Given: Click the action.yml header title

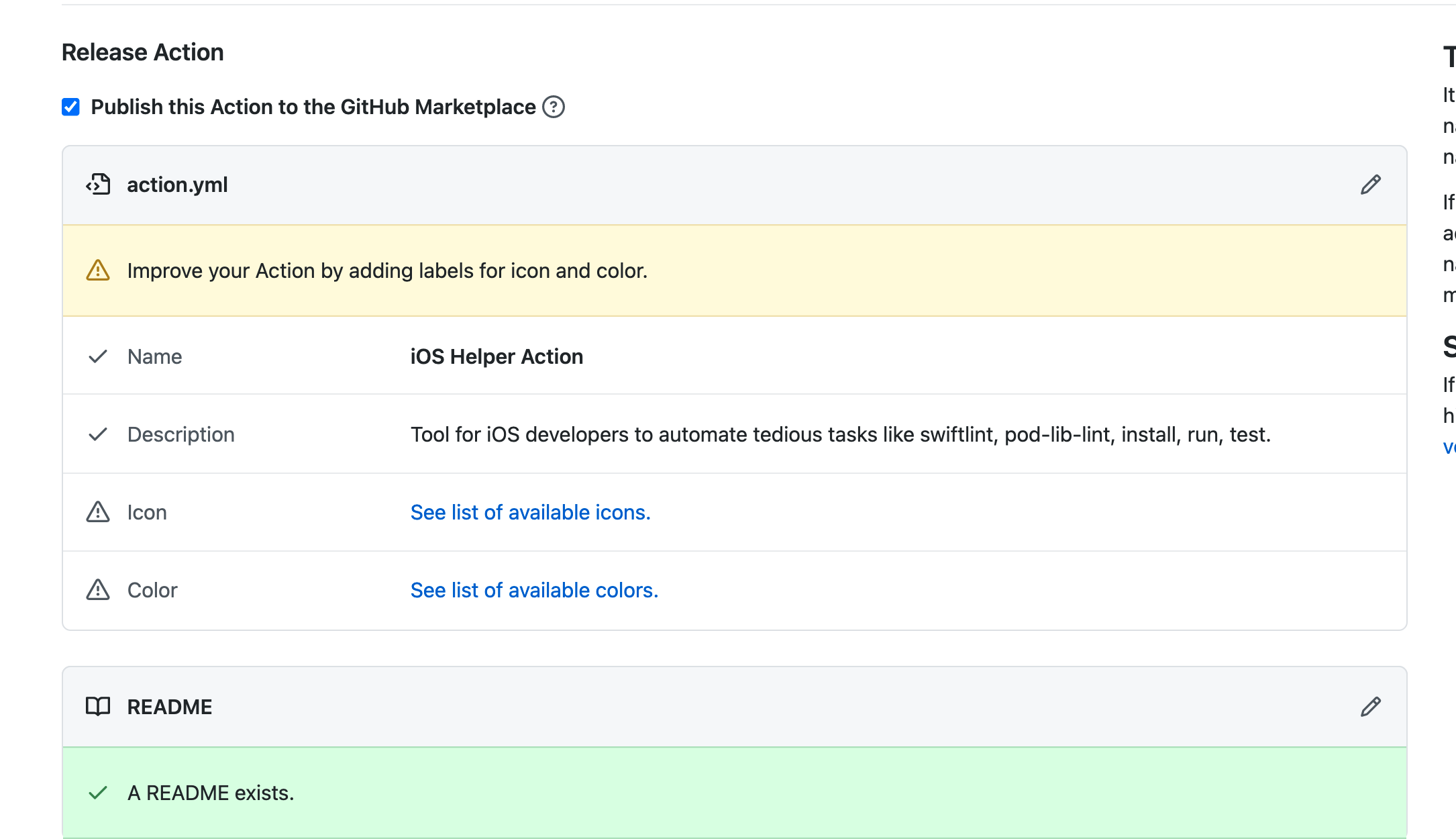Looking at the screenshot, I should coord(177,185).
